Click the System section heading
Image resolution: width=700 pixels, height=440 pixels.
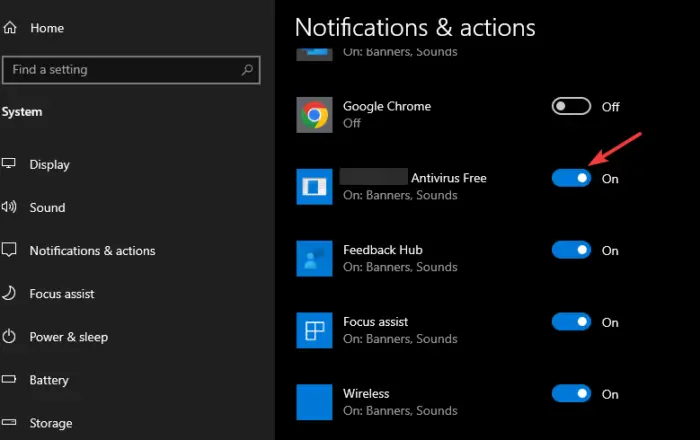click(x=22, y=112)
